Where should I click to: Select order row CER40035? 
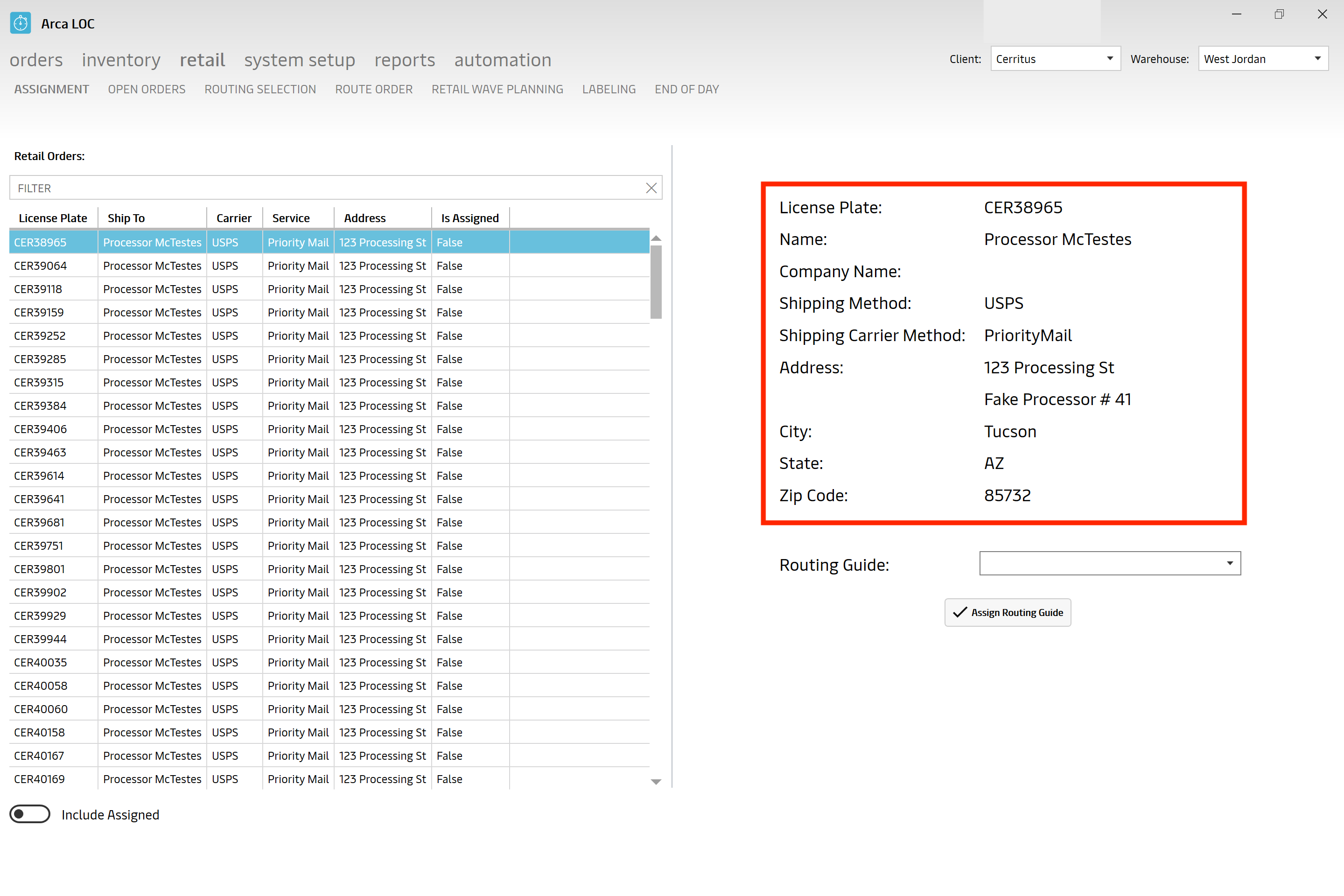click(329, 662)
